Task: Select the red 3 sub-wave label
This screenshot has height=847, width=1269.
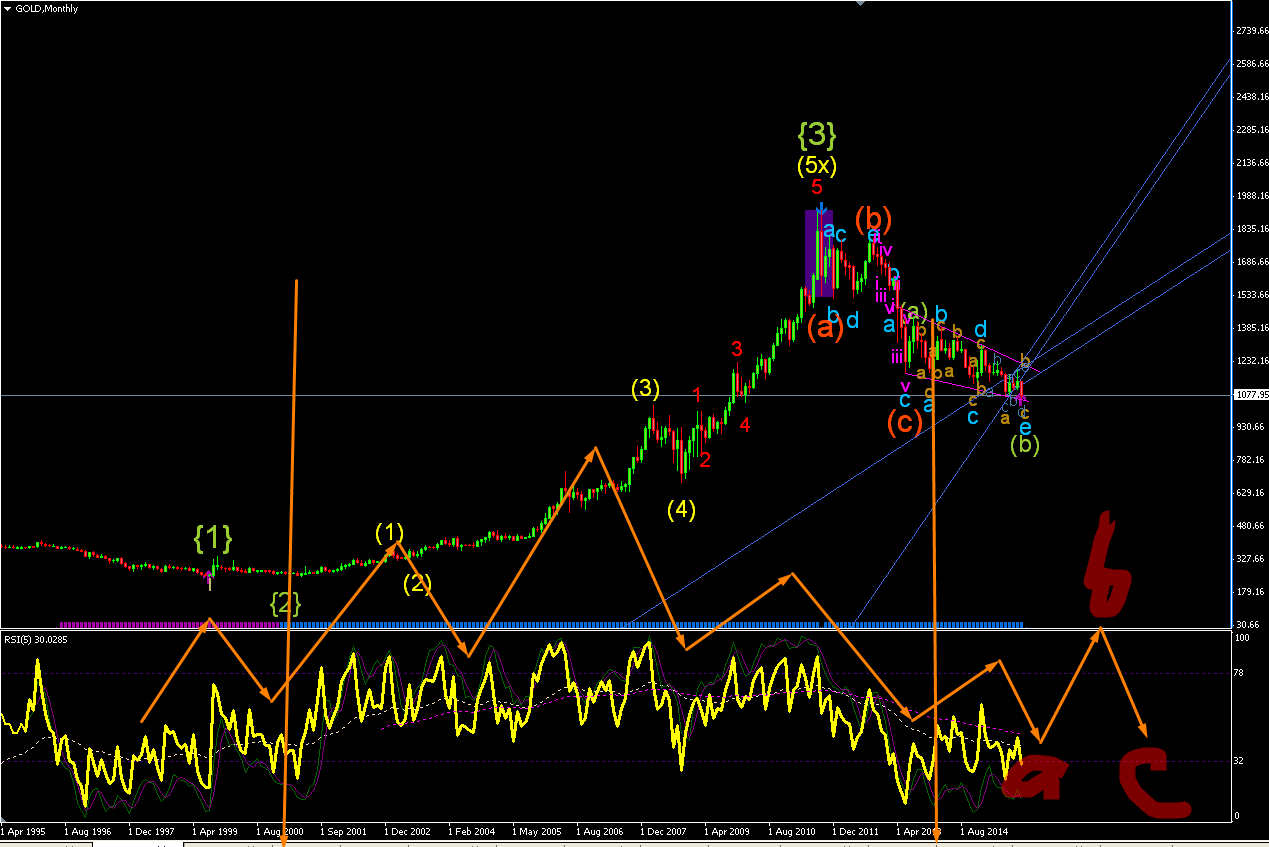Action: [x=736, y=349]
